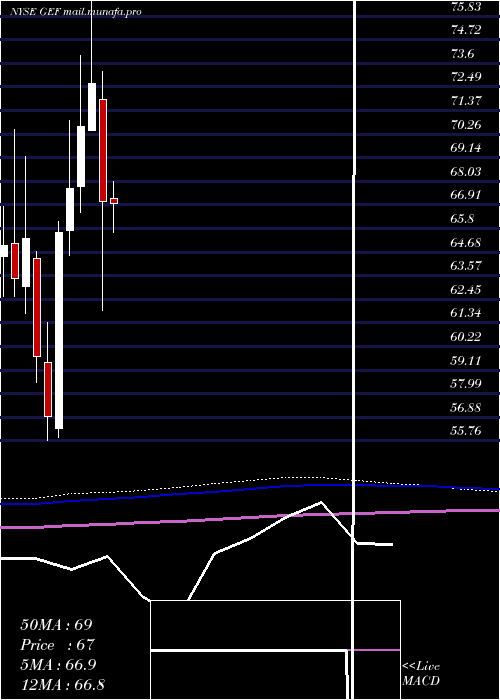Click the 72.49 price axis label
This screenshot has width=500, height=700.
[466, 77]
